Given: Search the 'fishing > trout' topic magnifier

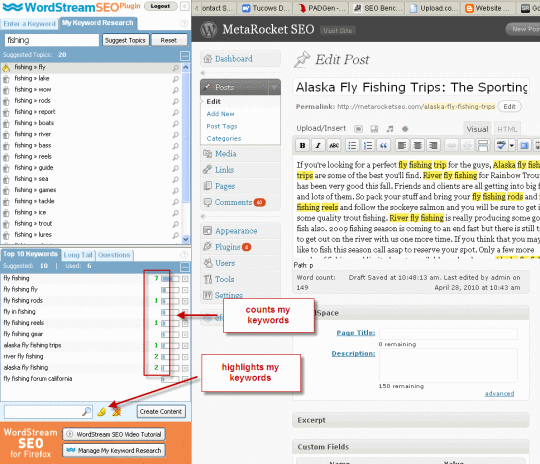Looking at the screenshot, I should point(176,224).
